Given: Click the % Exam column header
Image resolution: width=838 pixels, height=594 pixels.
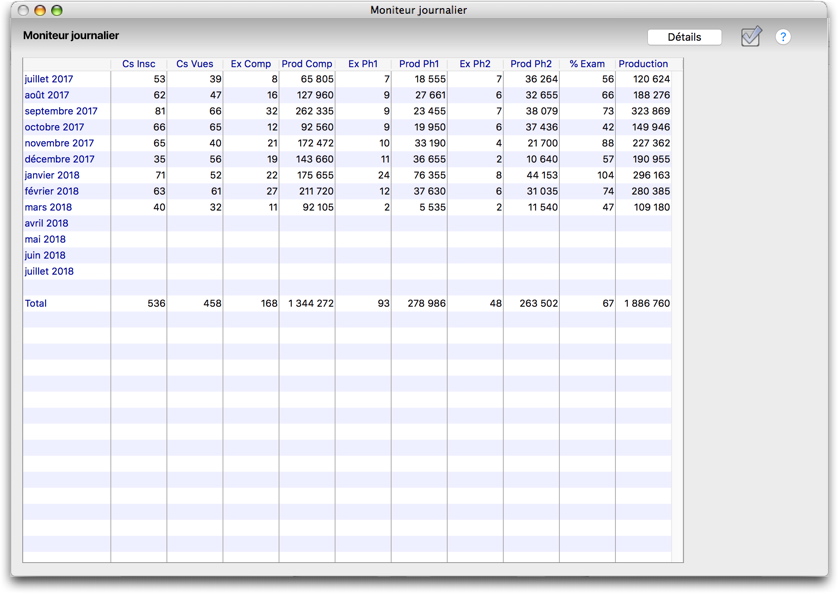Looking at the screenshot, I should 587,64.
